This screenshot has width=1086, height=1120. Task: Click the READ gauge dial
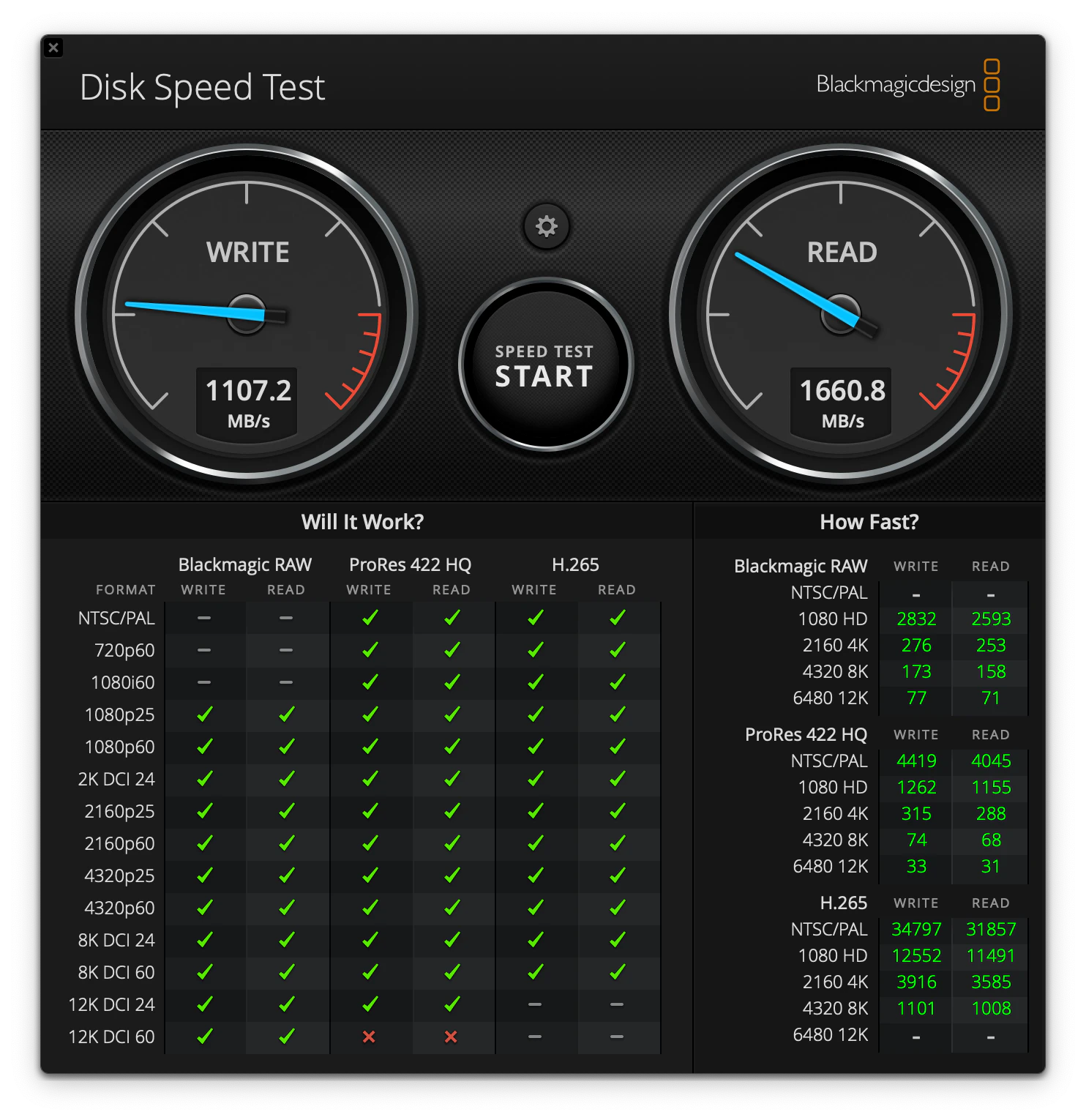[x=841, y=314]
